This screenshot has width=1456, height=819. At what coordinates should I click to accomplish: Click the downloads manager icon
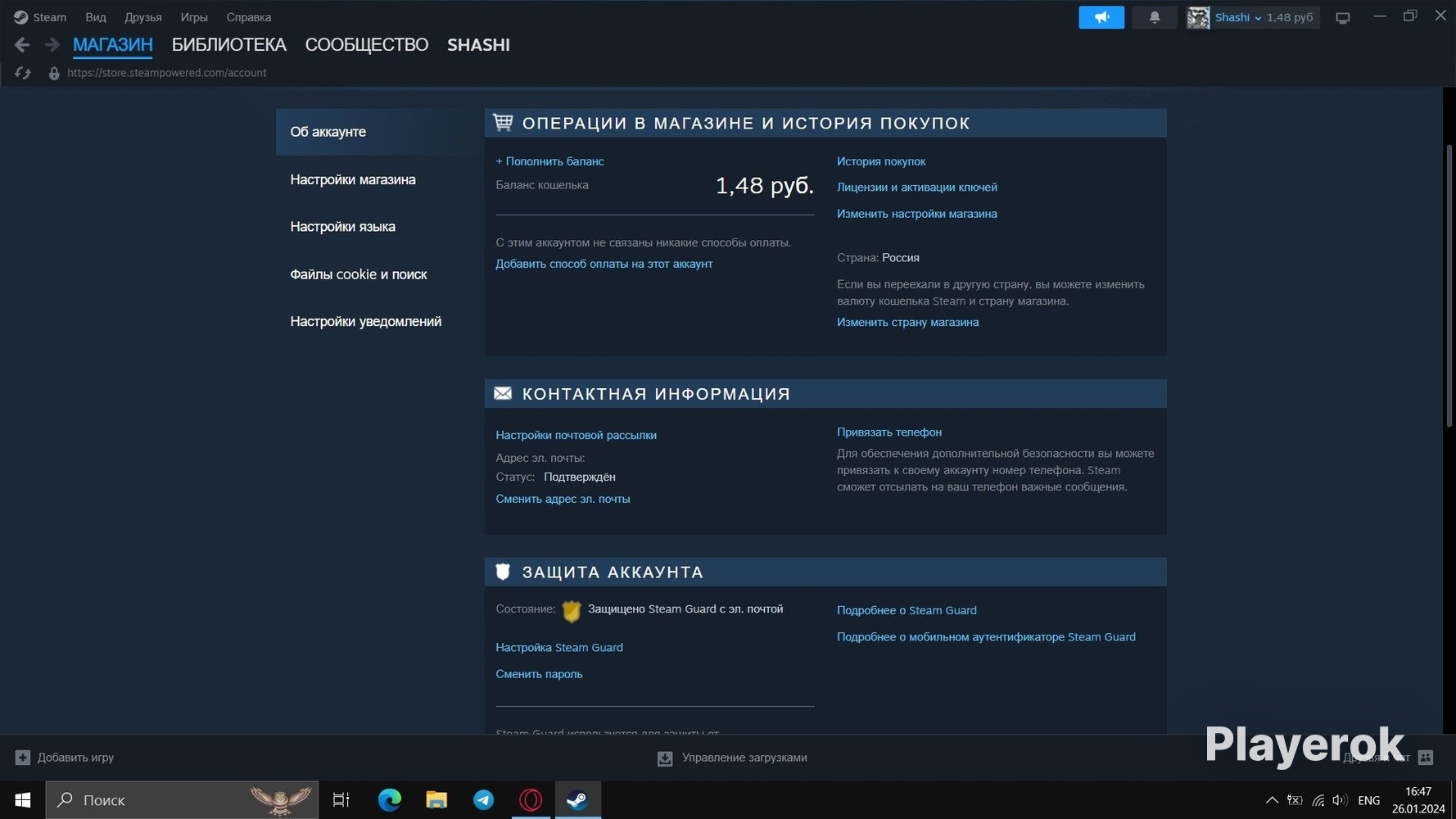(665, 758)
